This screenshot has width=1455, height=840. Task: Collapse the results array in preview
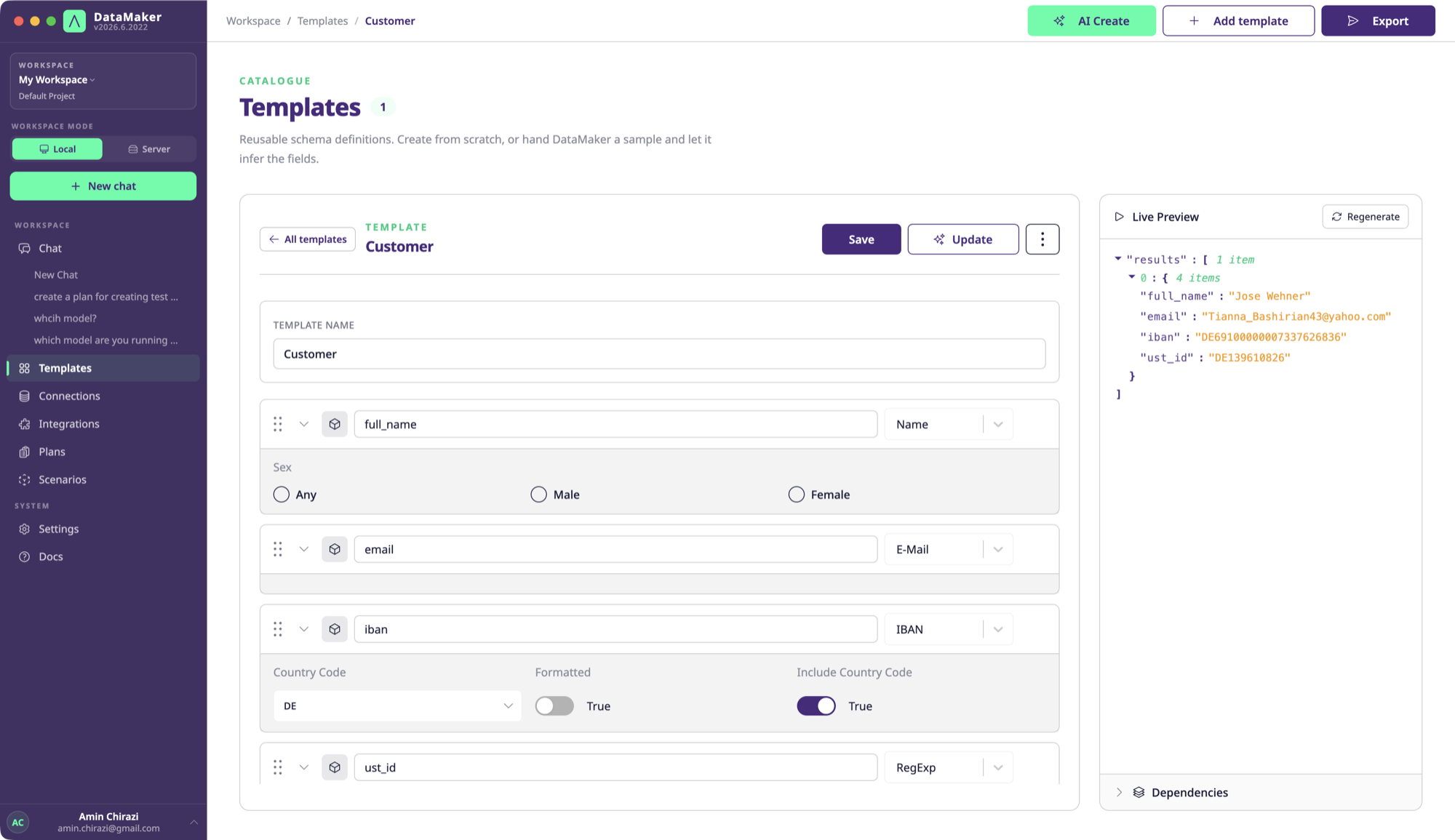tap(1118, 259)
